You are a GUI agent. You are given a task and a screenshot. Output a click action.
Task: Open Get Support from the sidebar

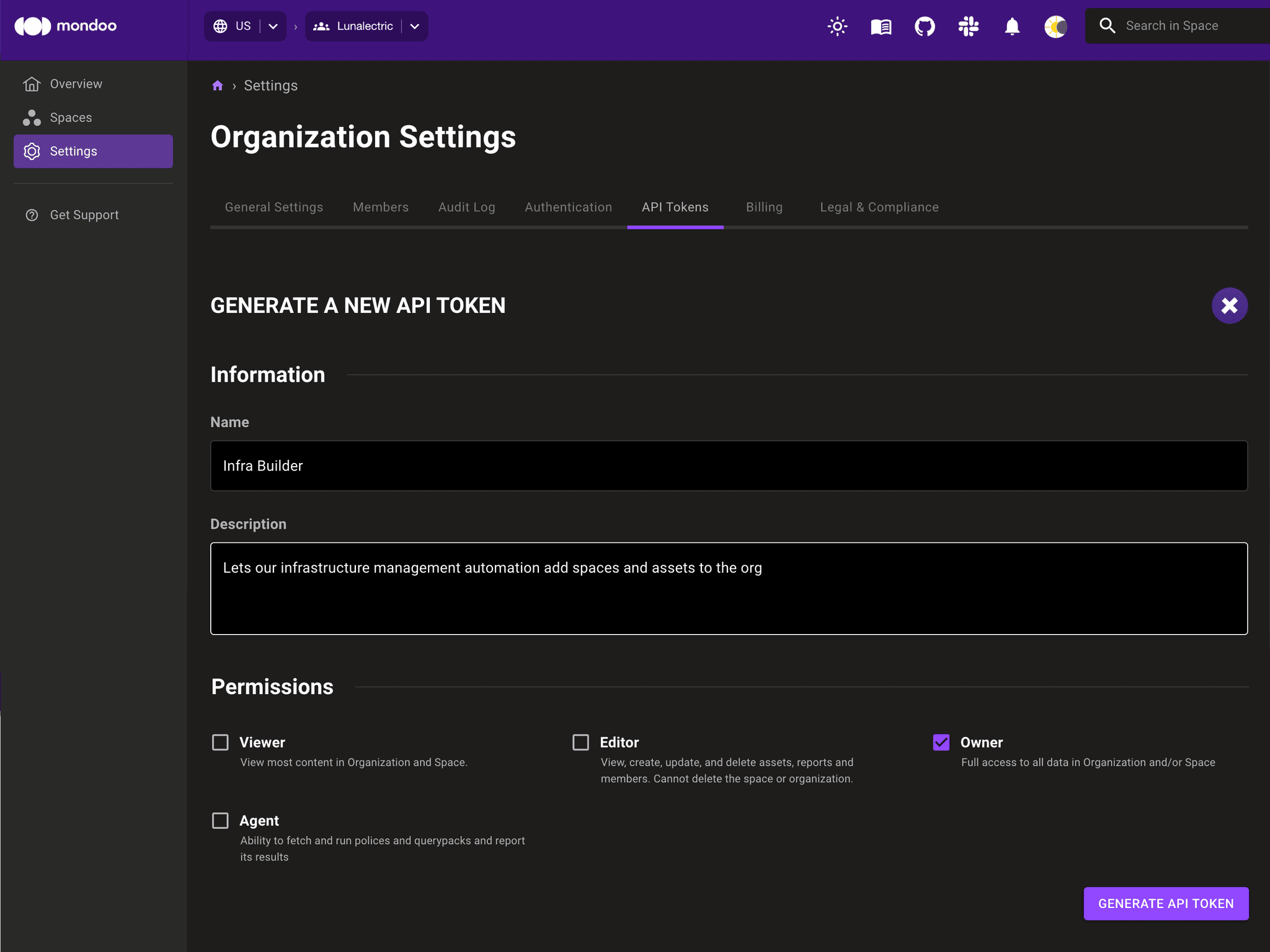84,214
